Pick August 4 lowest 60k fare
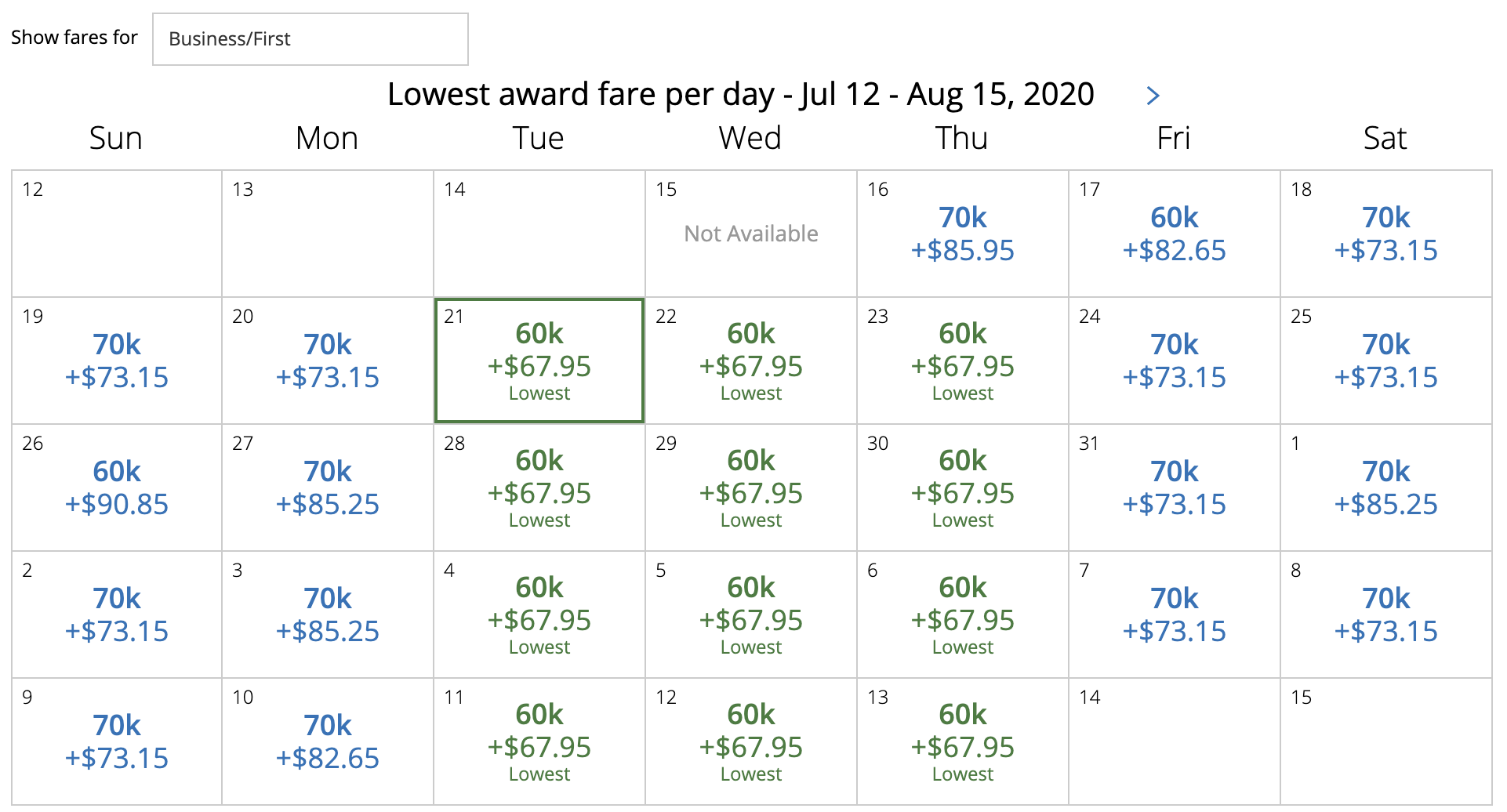The height and width of the screenshot is (812, 1507). [539, 614]
